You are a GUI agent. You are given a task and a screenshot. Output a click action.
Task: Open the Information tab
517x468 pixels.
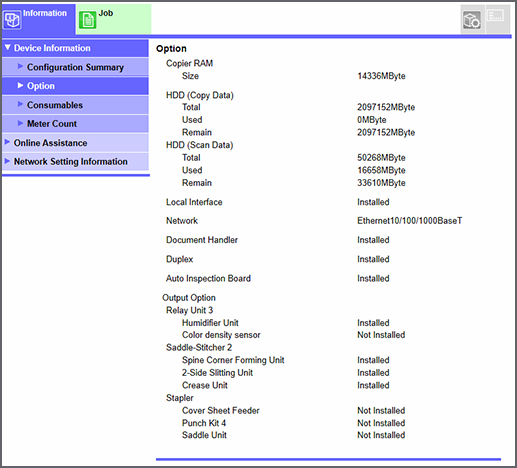tap(38, 19)
